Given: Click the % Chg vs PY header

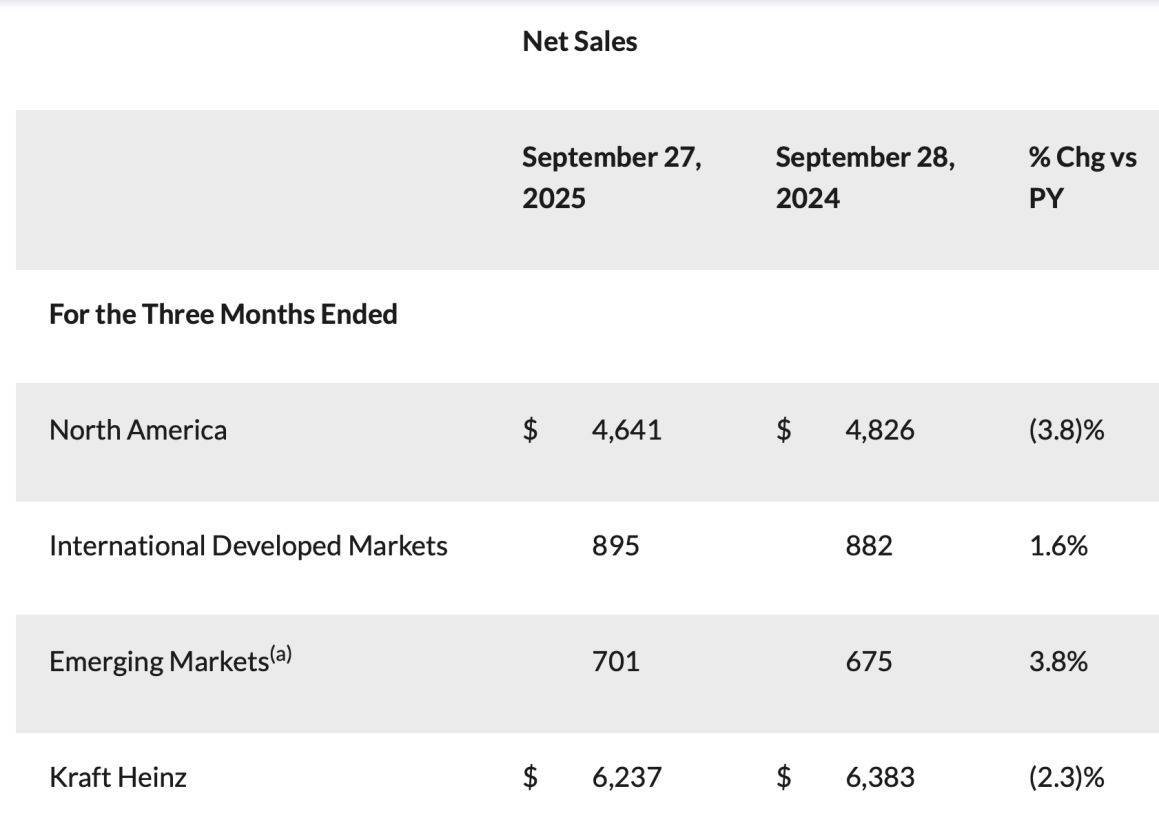Looking at the screenshot, I should point(1082,177).
